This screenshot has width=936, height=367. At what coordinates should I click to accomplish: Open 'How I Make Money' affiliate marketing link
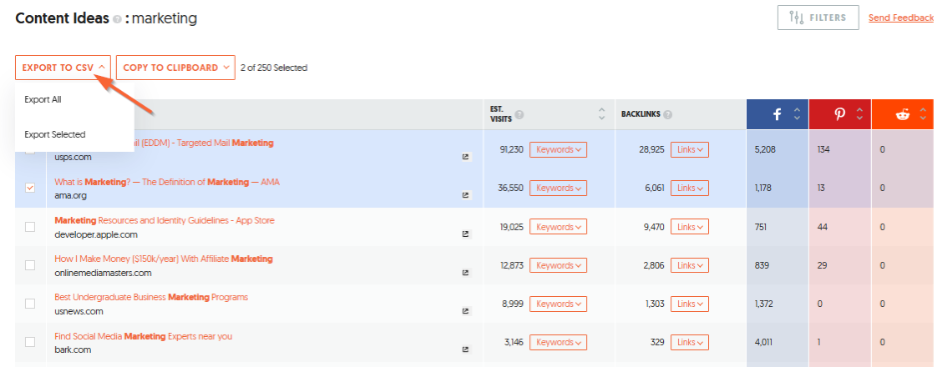click(x=164, y=259)
